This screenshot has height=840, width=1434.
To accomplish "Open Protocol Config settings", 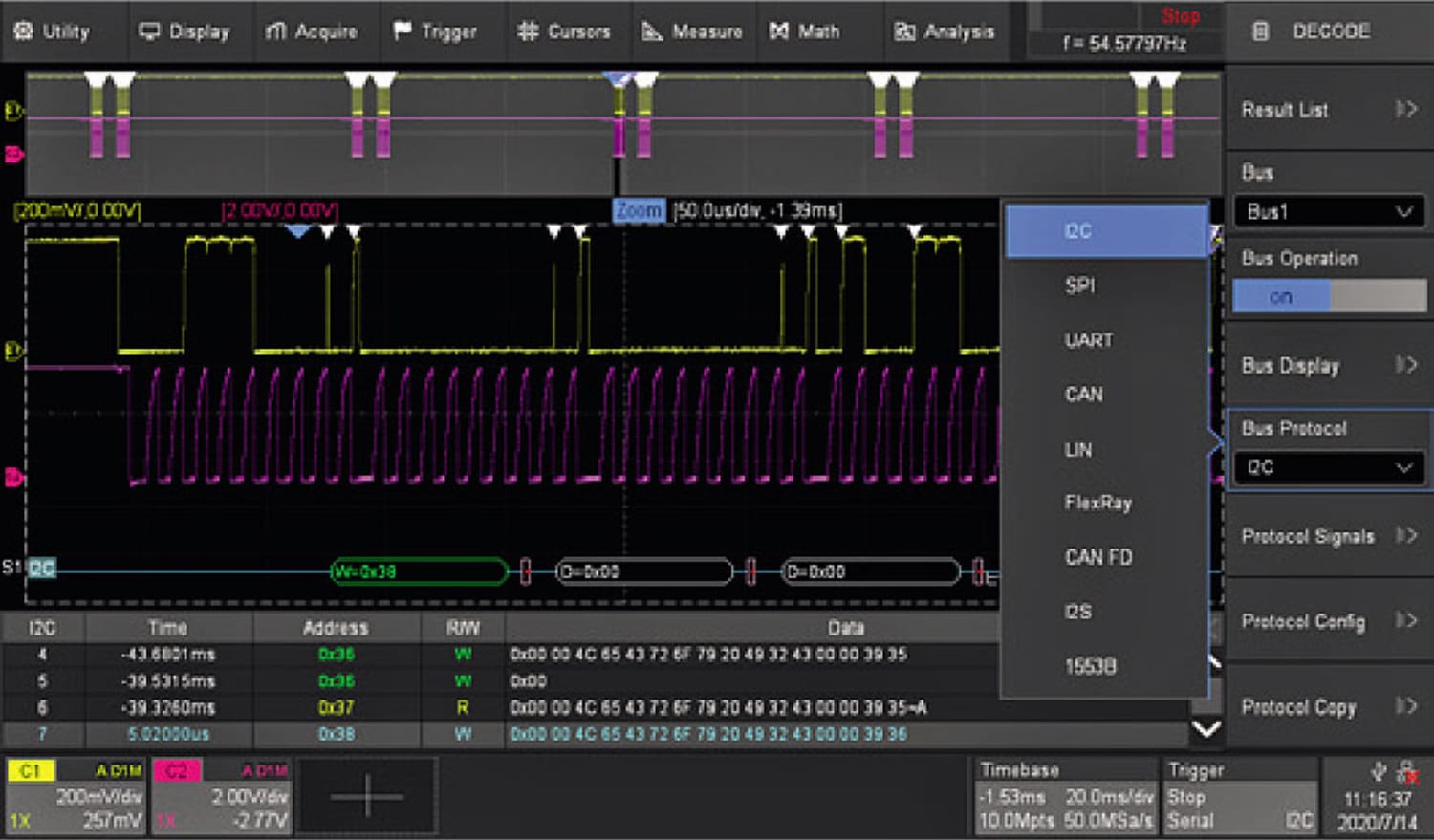I will [1329, 621].
